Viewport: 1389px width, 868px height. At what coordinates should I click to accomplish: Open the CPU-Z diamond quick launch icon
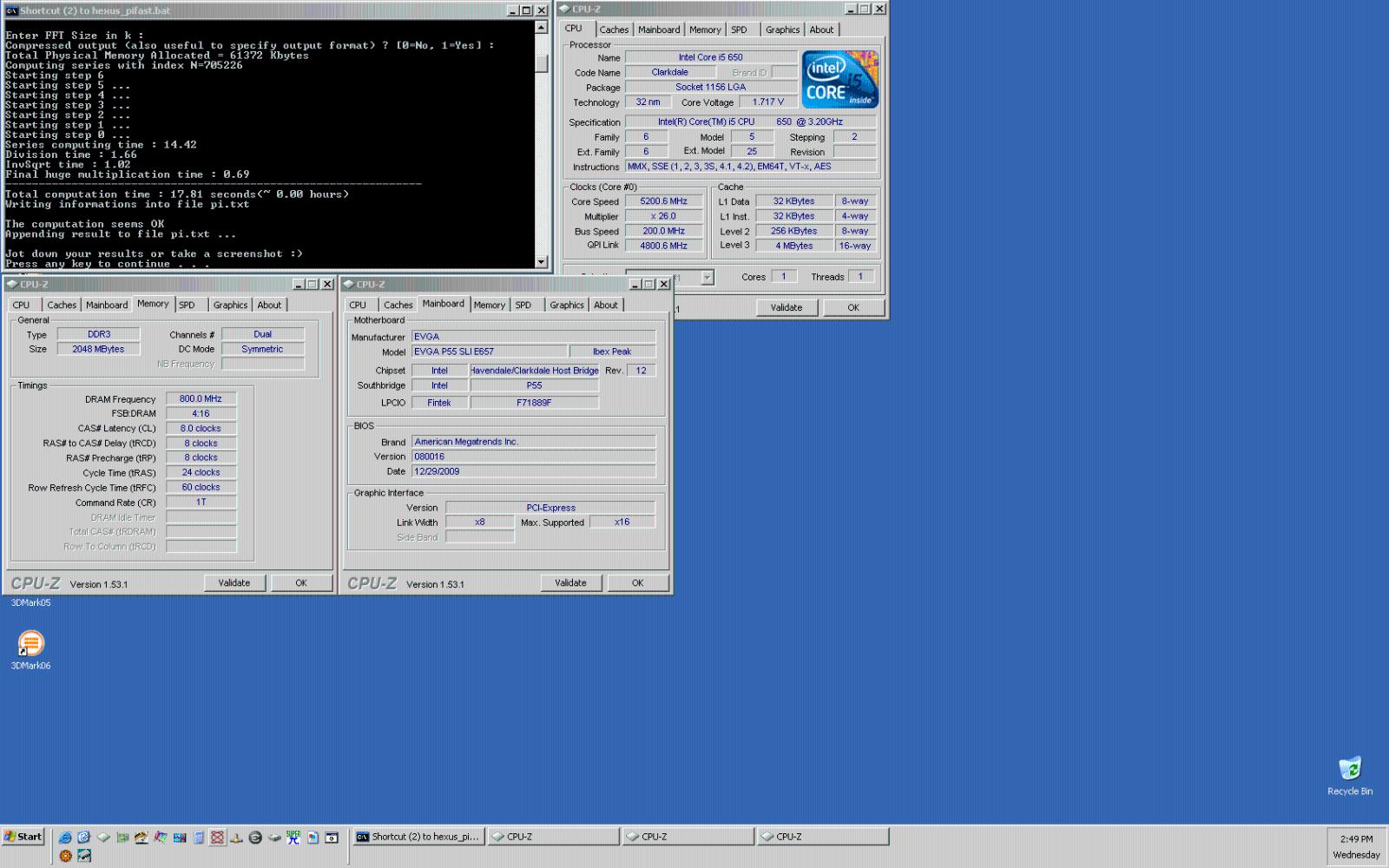tap(103, 838)
